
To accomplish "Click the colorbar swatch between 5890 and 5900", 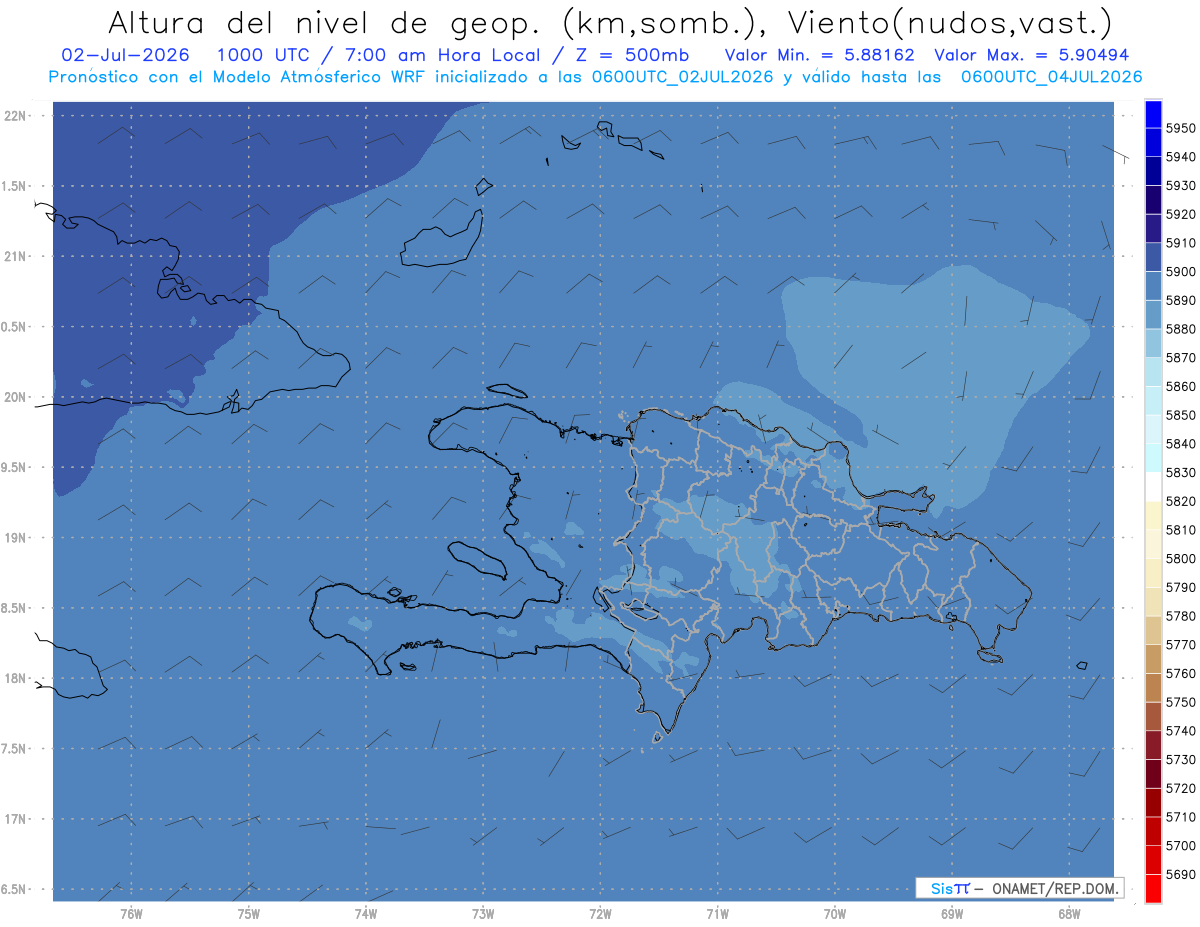I will click(1153, 286).
